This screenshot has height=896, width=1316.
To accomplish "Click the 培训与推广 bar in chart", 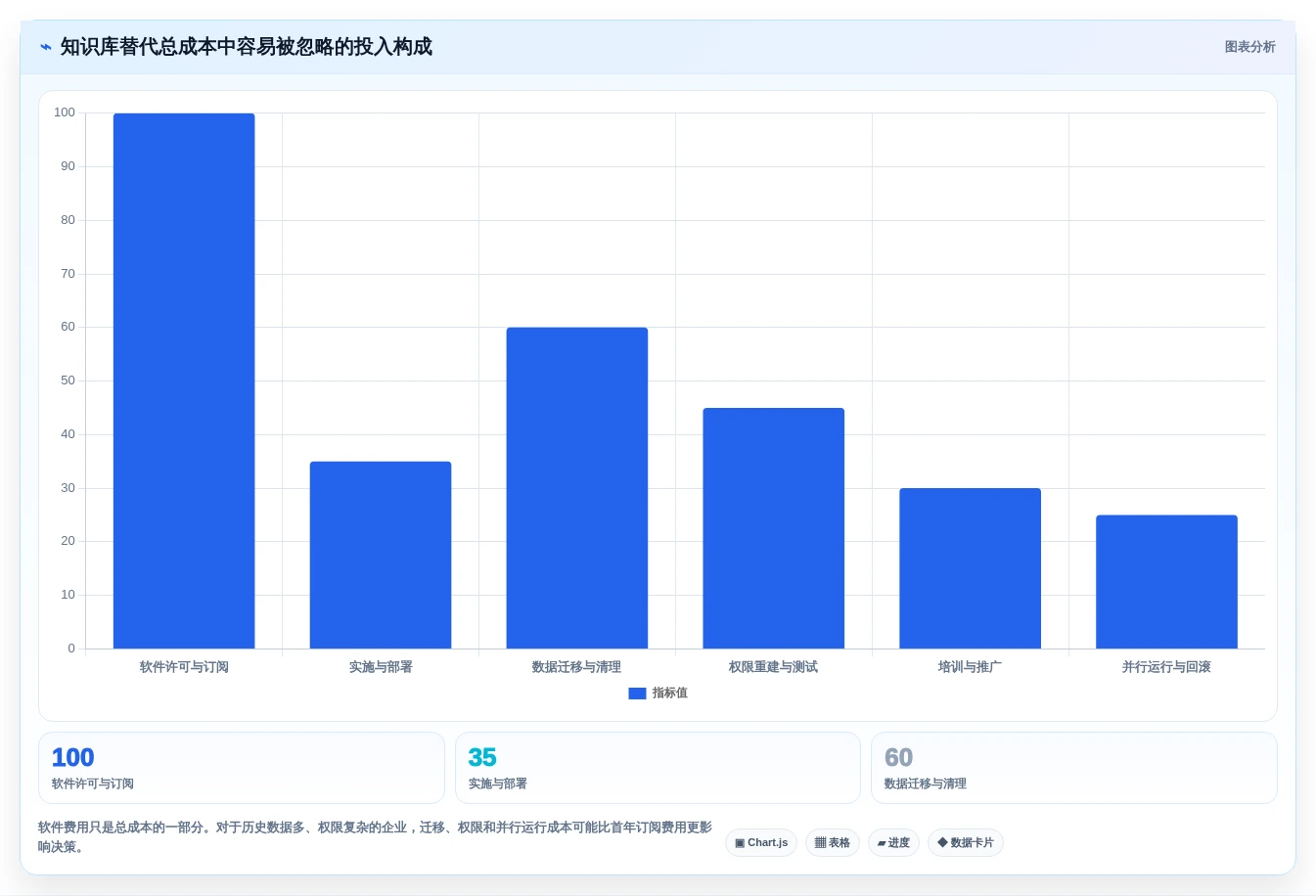I will coord(971,568).
